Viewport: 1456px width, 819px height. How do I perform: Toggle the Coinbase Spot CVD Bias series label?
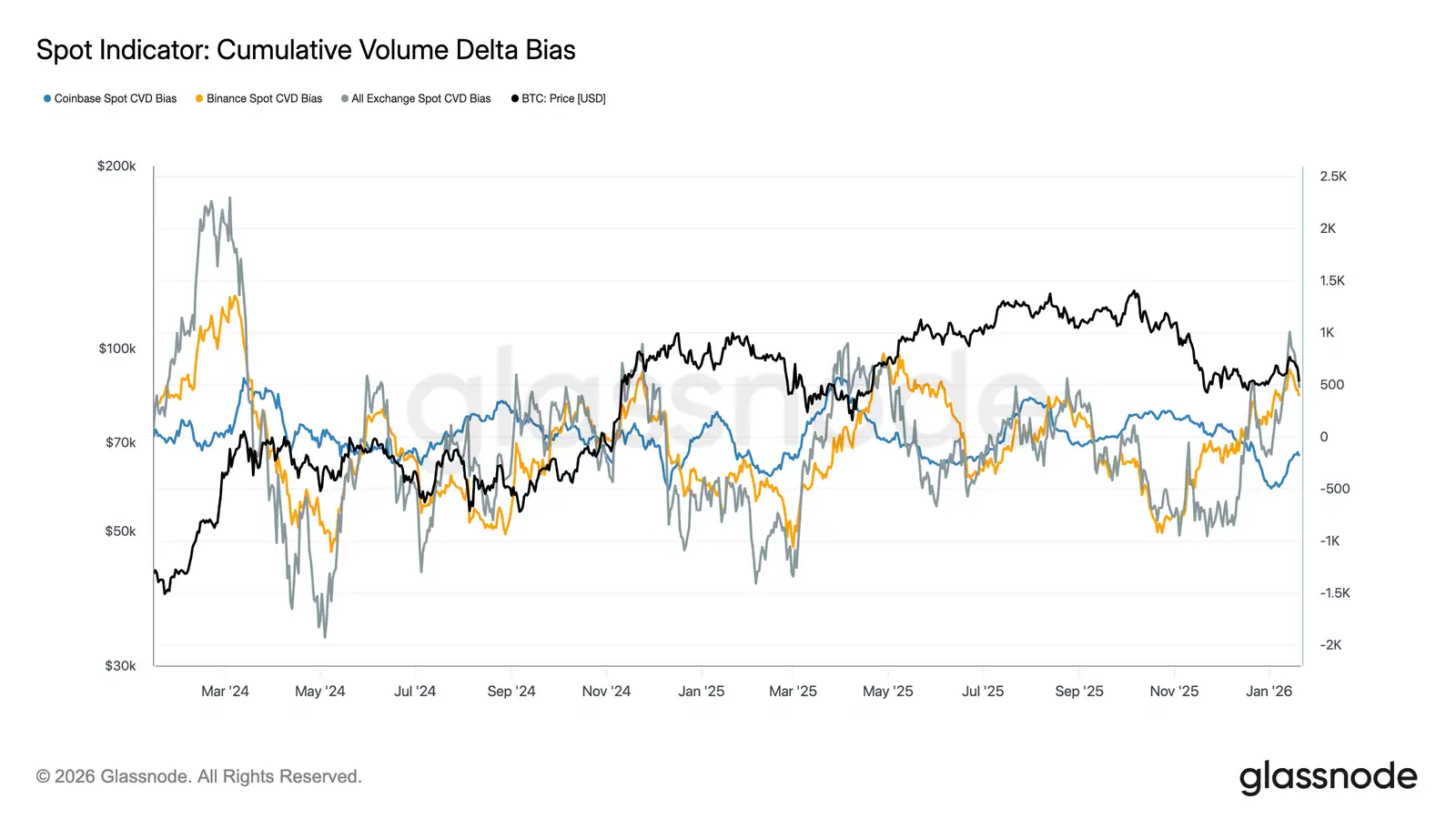(116, 98)
